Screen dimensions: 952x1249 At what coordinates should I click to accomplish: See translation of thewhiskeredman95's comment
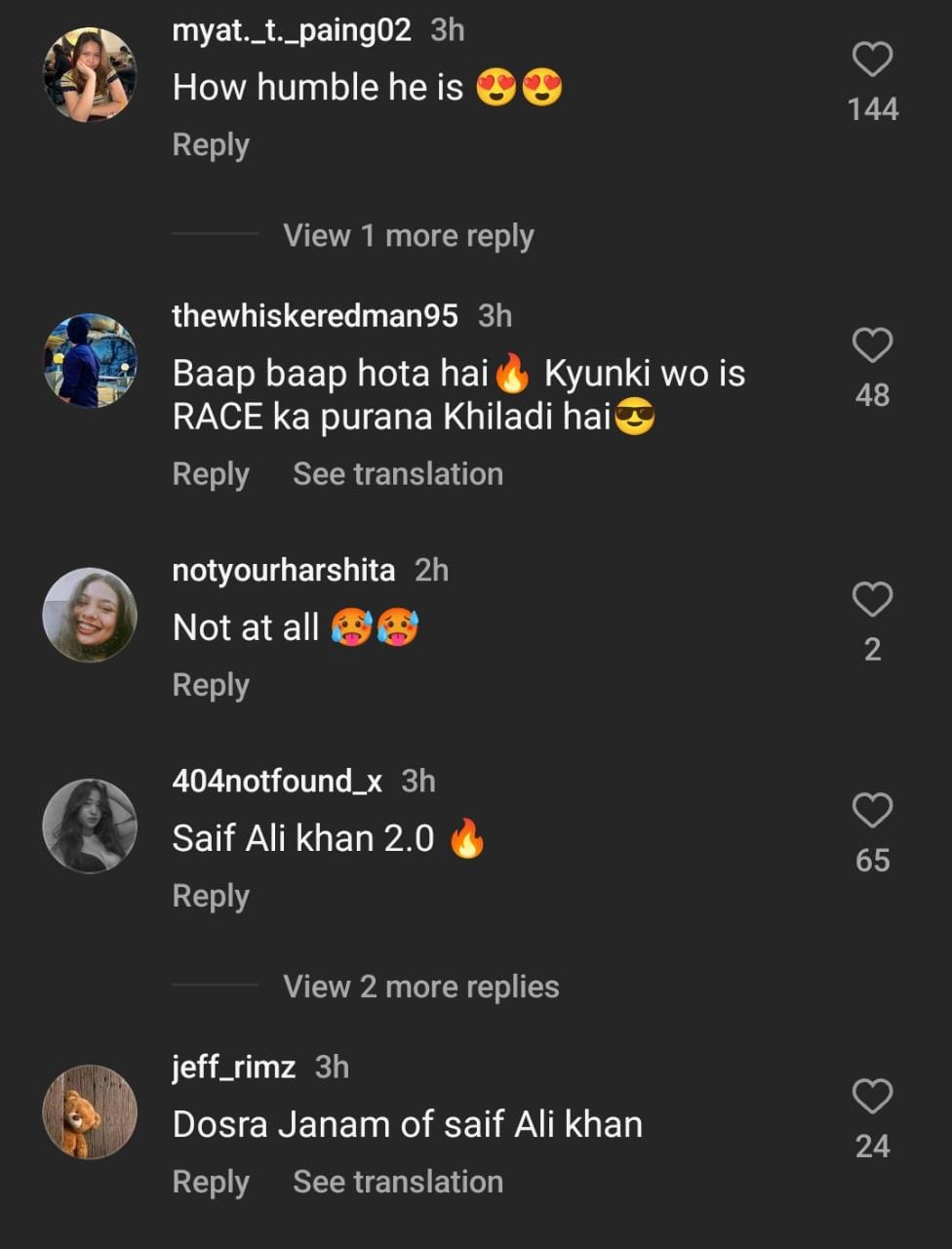tap(398, 474)
